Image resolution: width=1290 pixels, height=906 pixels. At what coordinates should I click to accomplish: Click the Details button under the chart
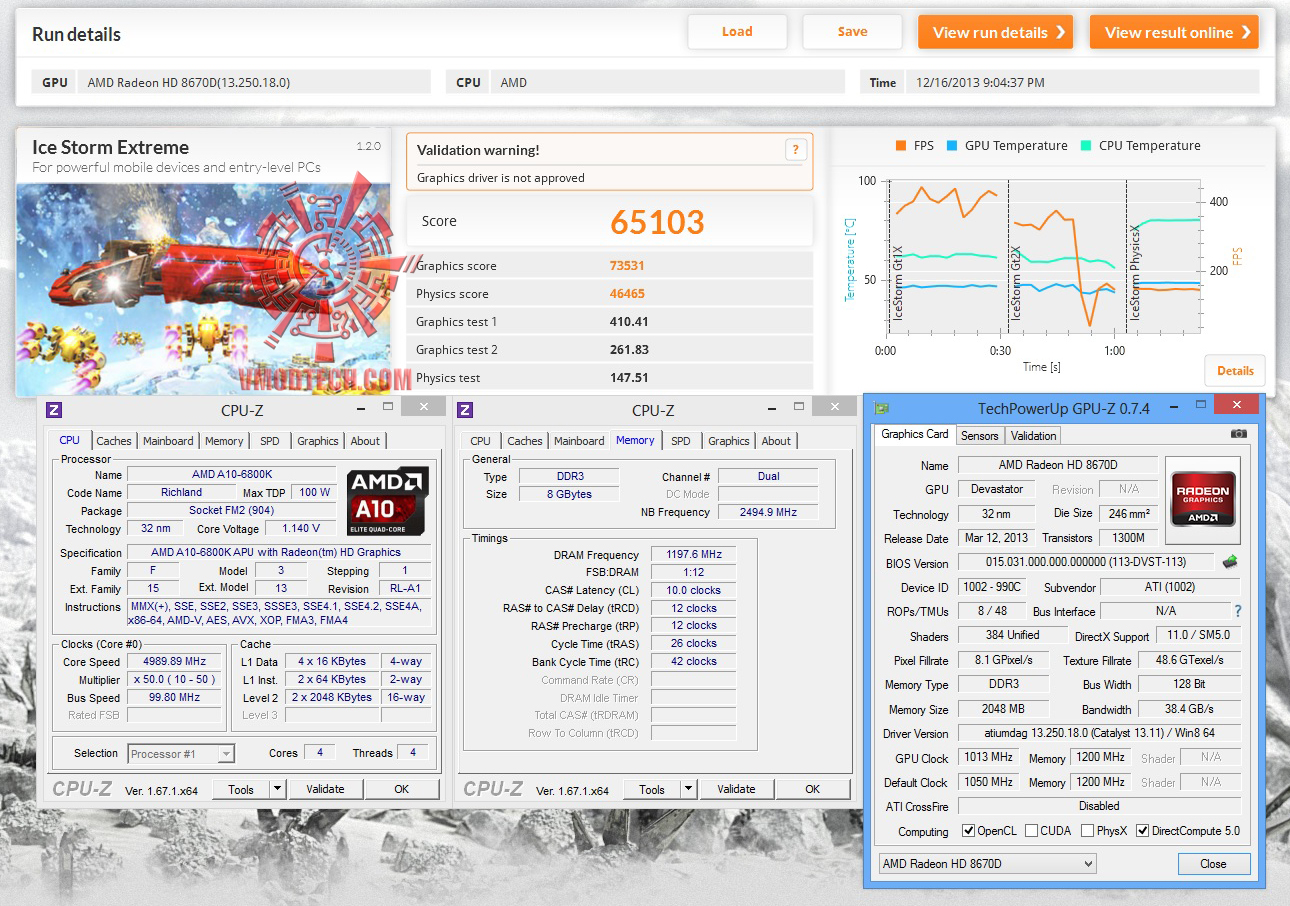(1235, 371)
